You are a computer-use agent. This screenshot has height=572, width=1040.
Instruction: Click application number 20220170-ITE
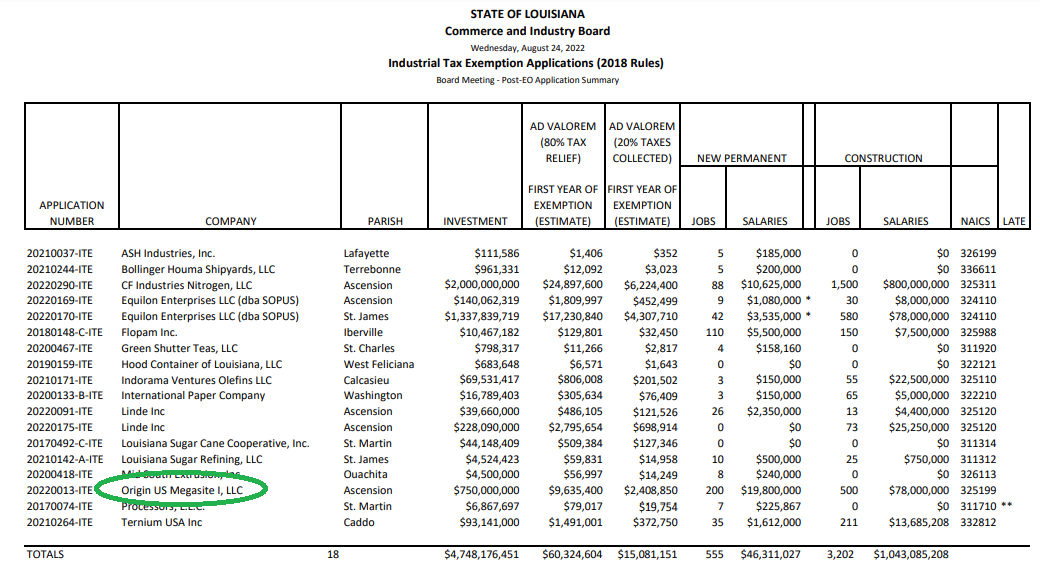pos(60,317)
